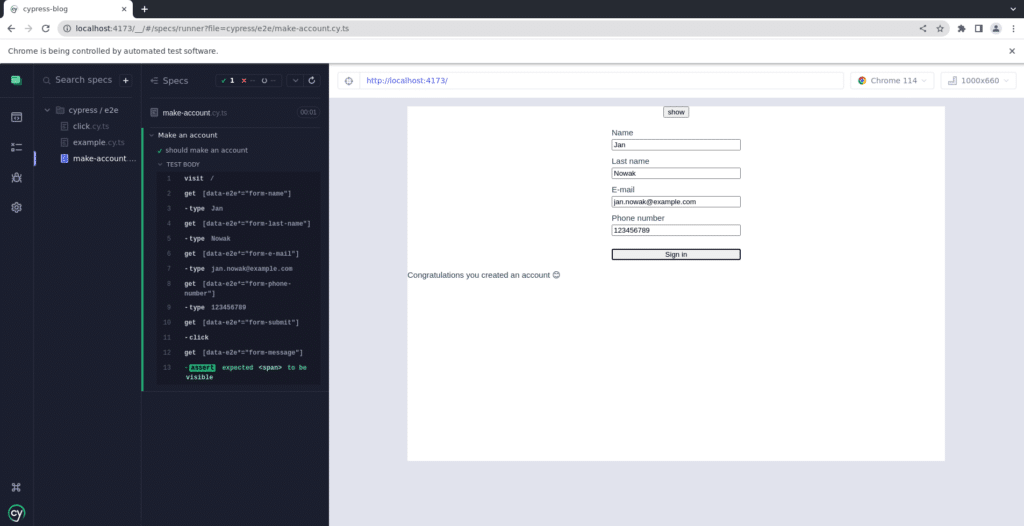Image resolution: width=1024 pixels, height=526 pixels.
Task: Click the selector playground crosshair icon
Action: click(x=349, y=81)
